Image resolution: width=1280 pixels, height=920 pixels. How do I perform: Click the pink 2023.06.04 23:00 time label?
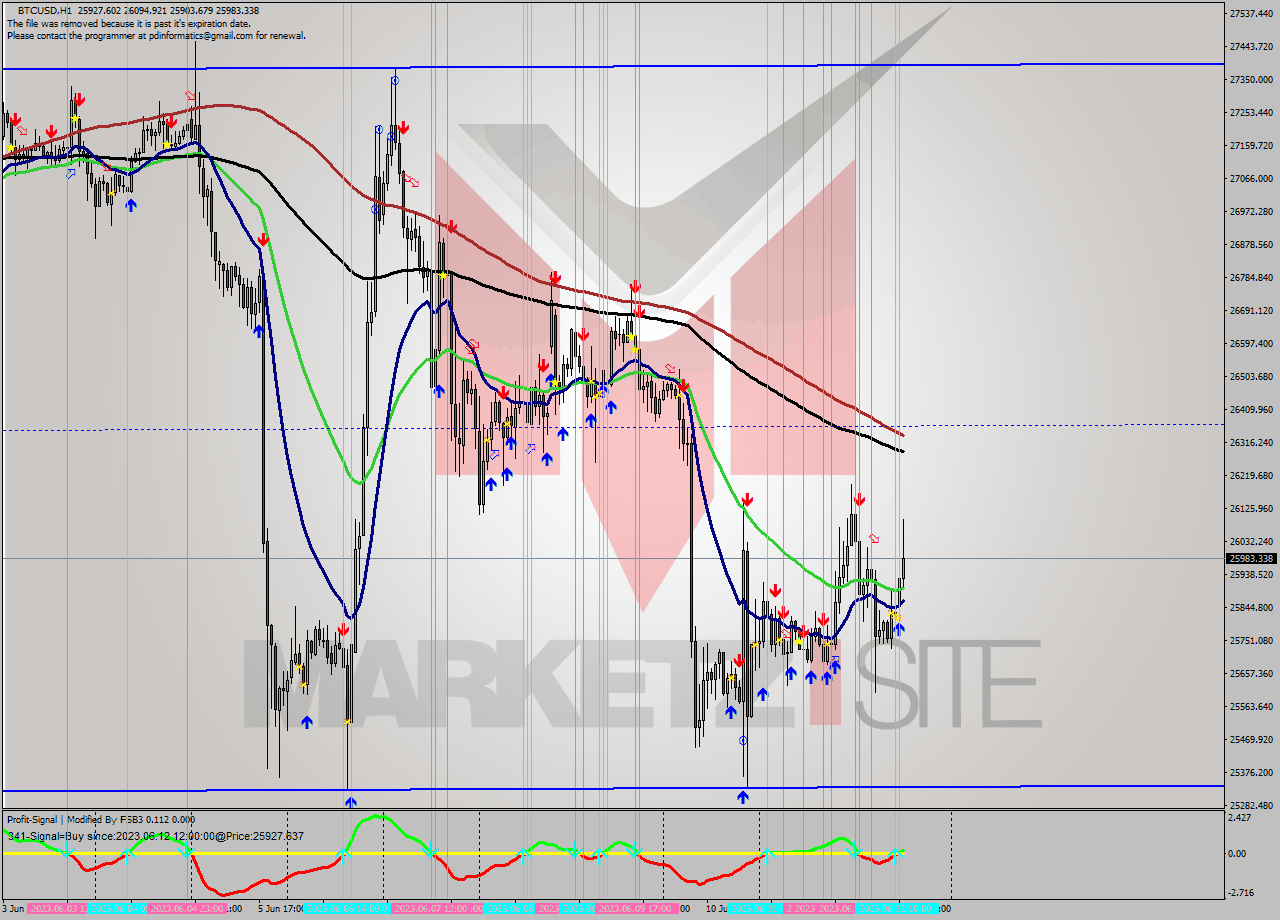point(188,909)
